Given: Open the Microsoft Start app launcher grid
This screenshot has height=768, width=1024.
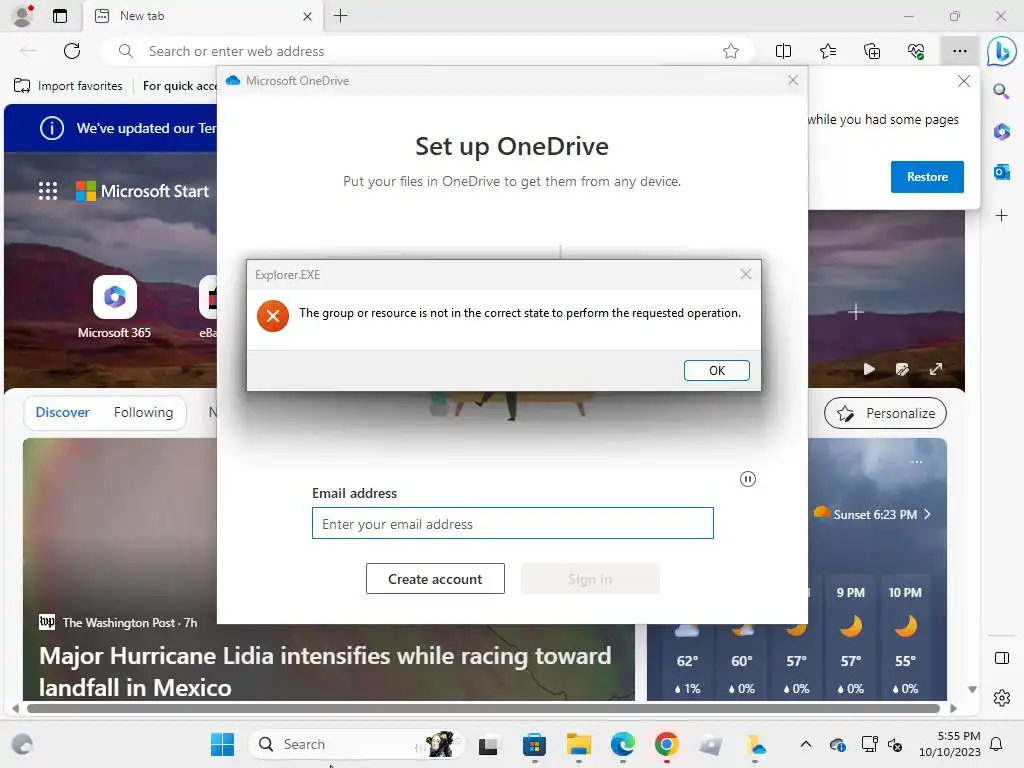Looking at the screenshot, I should tap(48, 191).
